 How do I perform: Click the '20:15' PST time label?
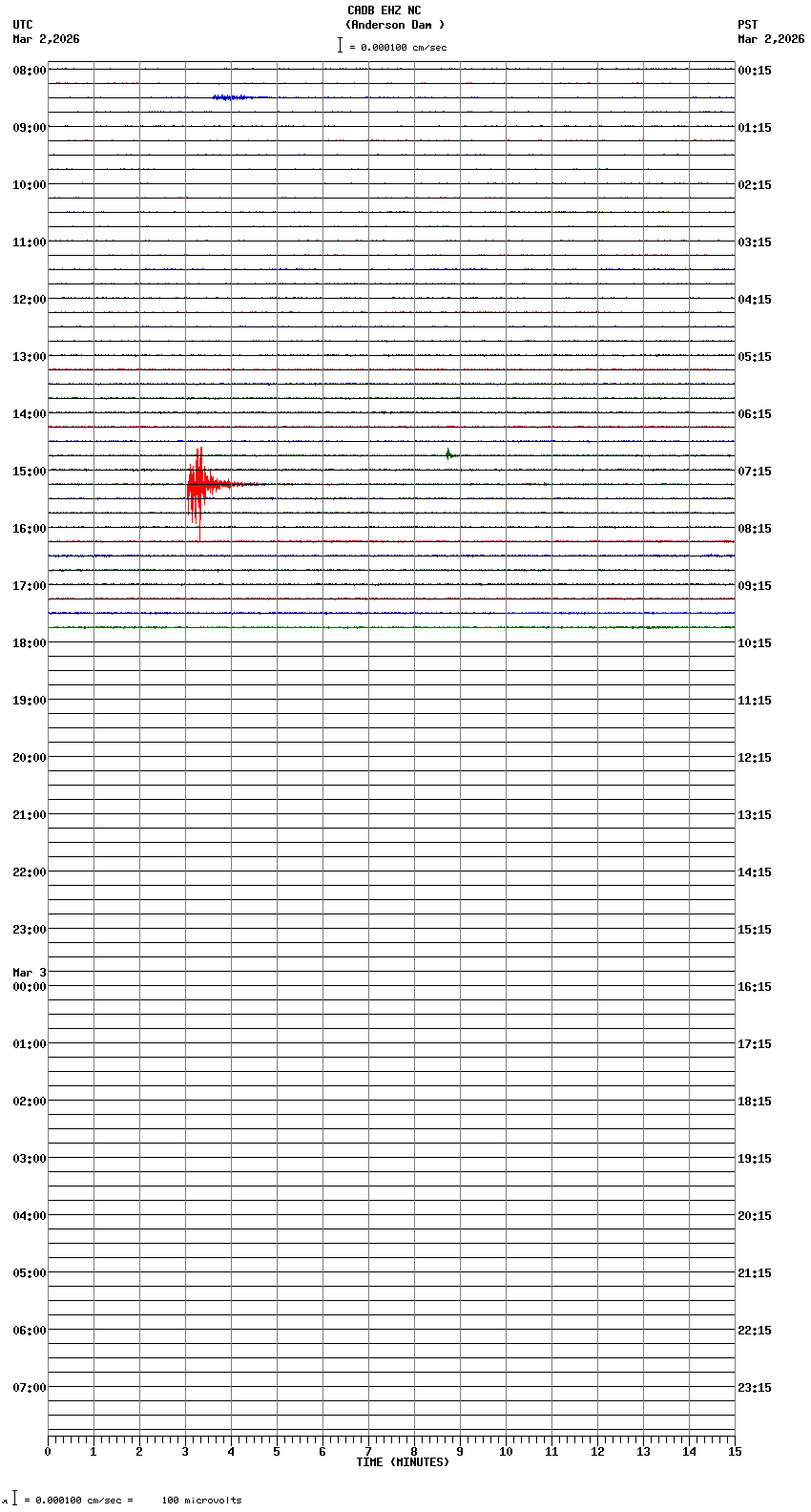coord(755,1216)
